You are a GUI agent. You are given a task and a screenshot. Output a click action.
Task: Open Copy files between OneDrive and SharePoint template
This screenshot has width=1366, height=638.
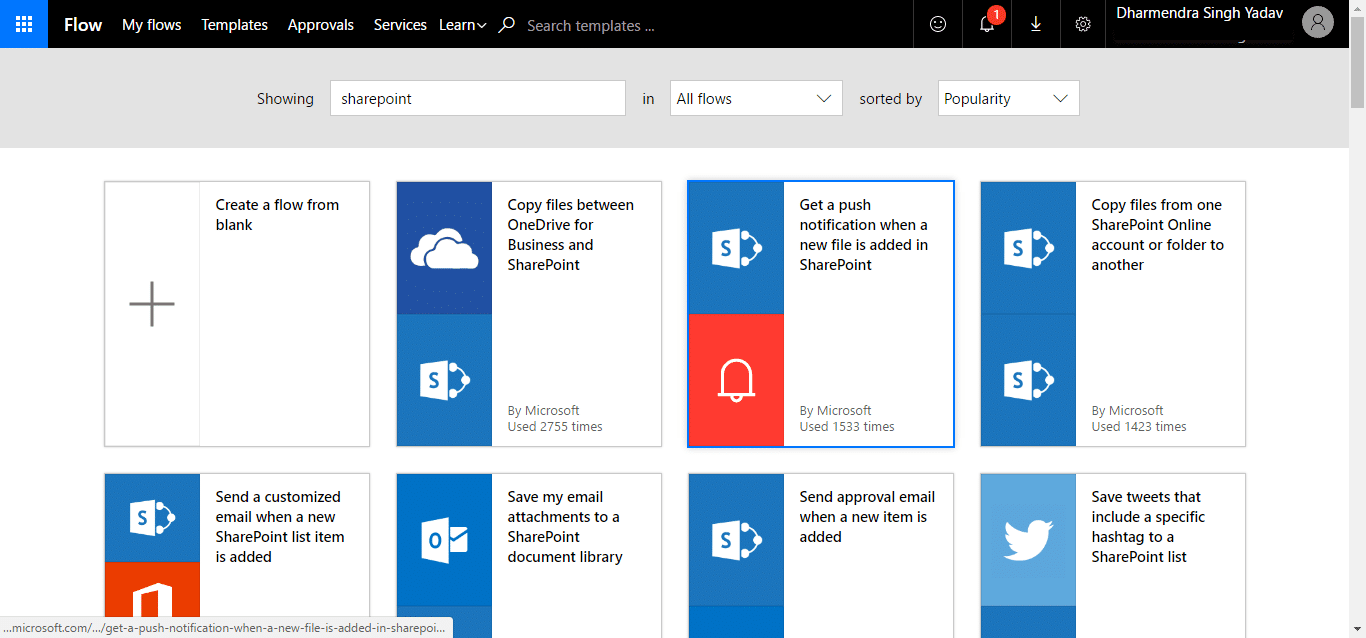[x=529, y=314]
